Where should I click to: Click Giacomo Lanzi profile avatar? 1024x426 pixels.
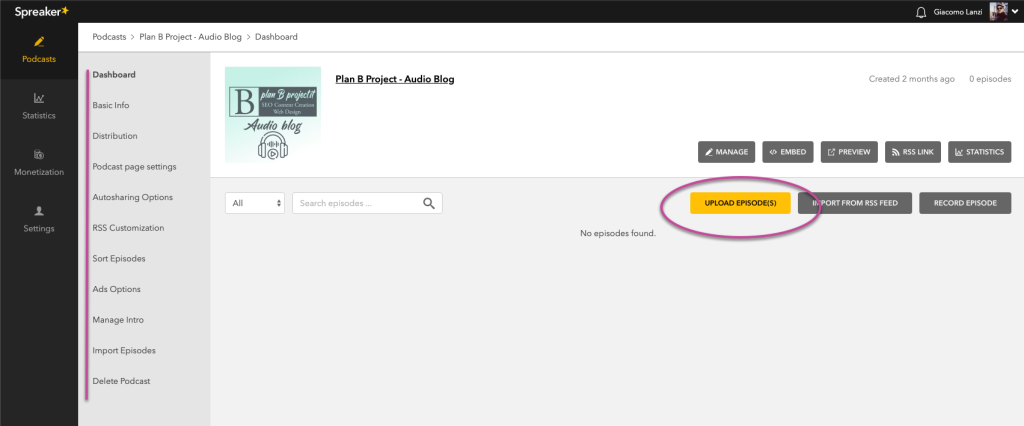[999, 11]
